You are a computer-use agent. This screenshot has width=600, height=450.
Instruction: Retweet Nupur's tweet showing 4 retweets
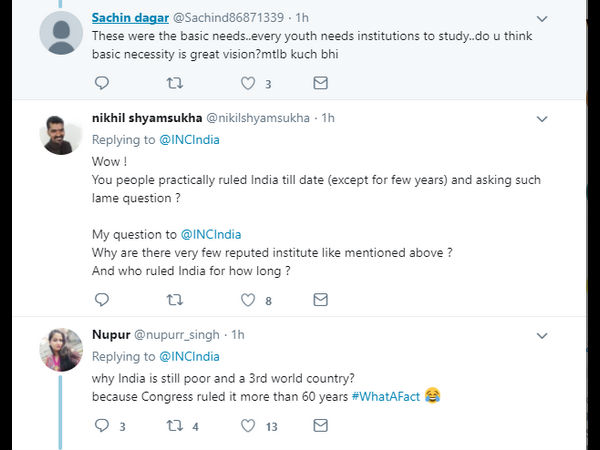[x=174, y=425]
